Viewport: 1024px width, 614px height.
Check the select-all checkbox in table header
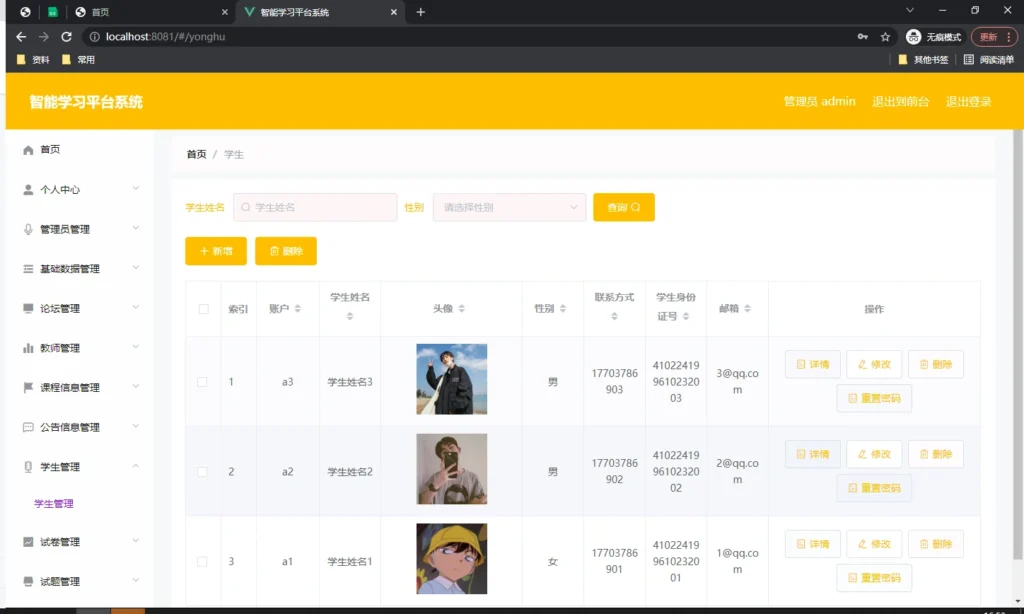click(x=202, y=309)
